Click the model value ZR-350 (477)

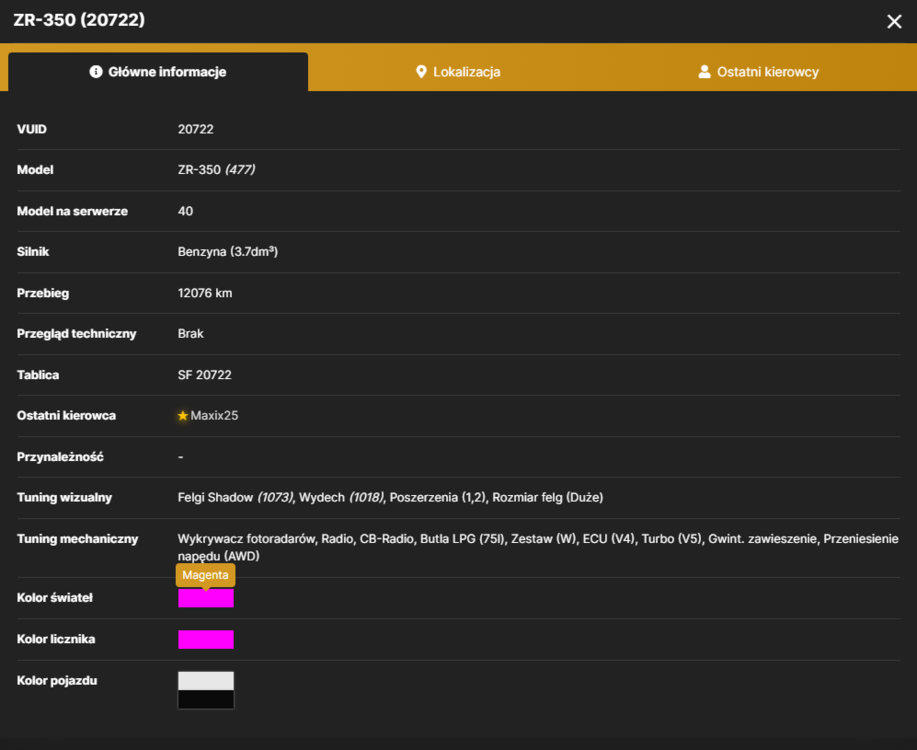216,170
